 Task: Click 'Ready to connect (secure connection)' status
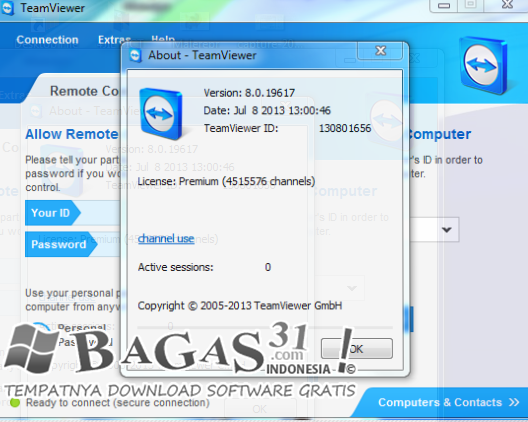pyautogui.click(x=118, y=403)
